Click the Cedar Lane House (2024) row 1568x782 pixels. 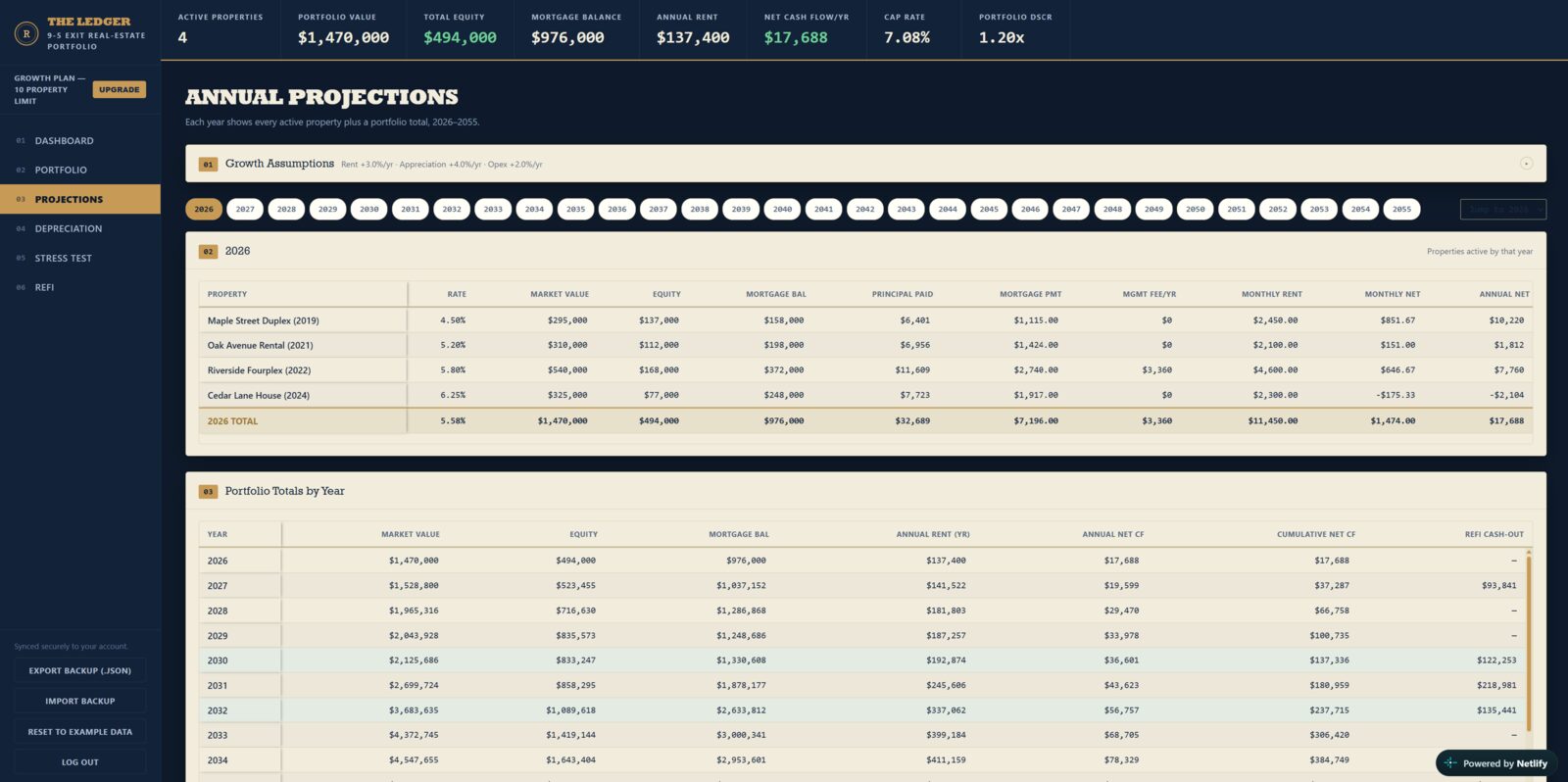click(866, 395)
